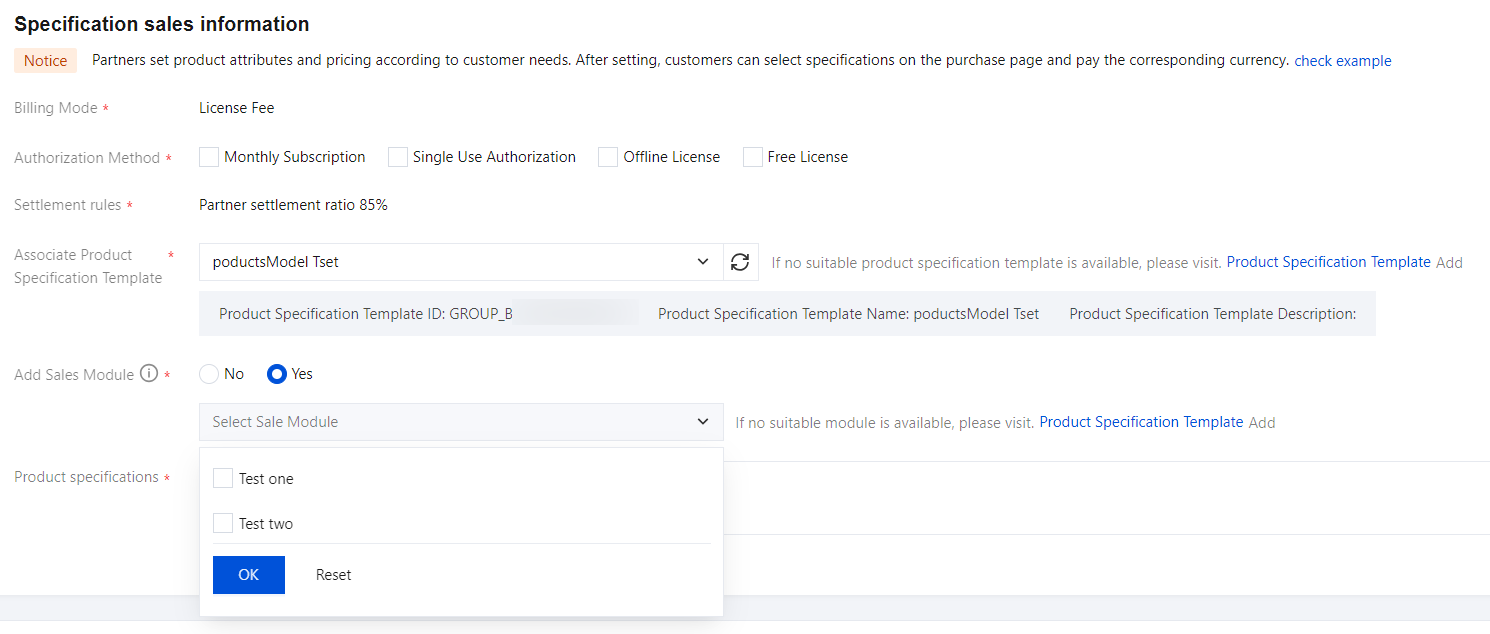Check the Monthly Subscription checkbox

(208, 156)
